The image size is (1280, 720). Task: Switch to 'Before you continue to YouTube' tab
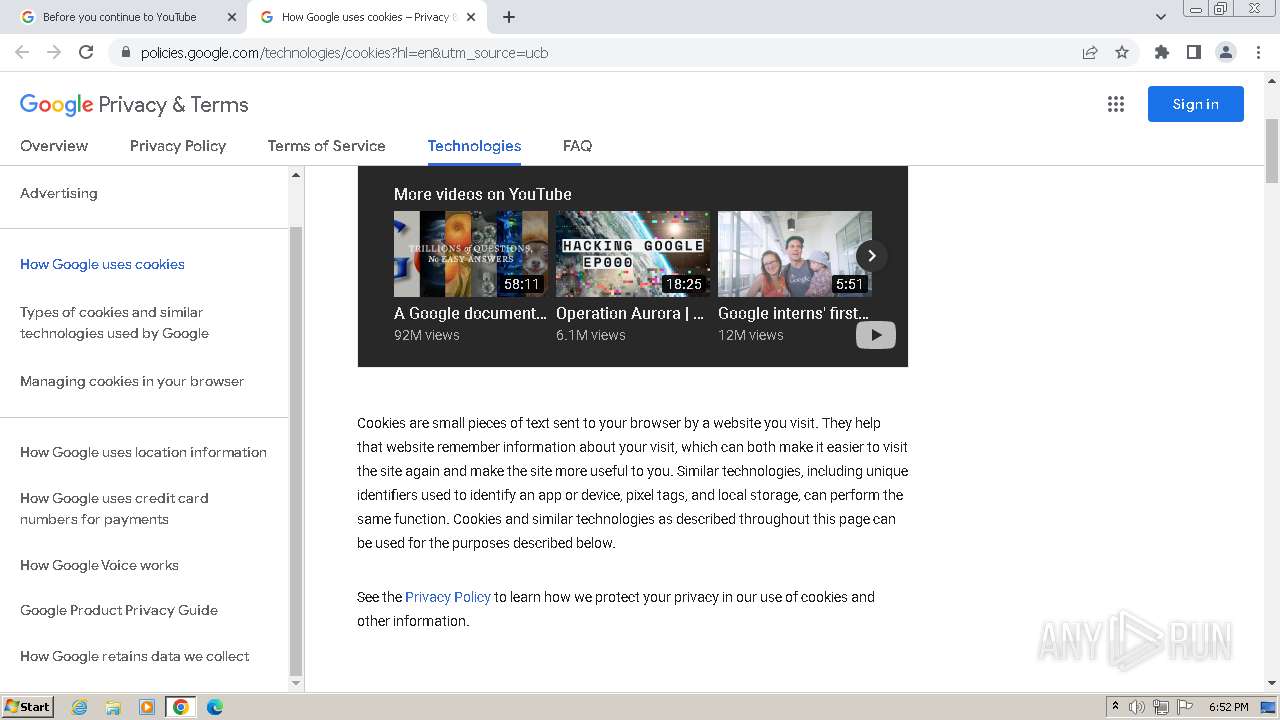(x=120, y=17)
